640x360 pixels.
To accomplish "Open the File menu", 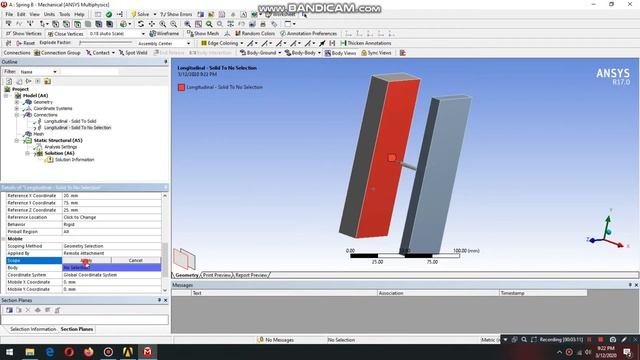I will [9, 14].
